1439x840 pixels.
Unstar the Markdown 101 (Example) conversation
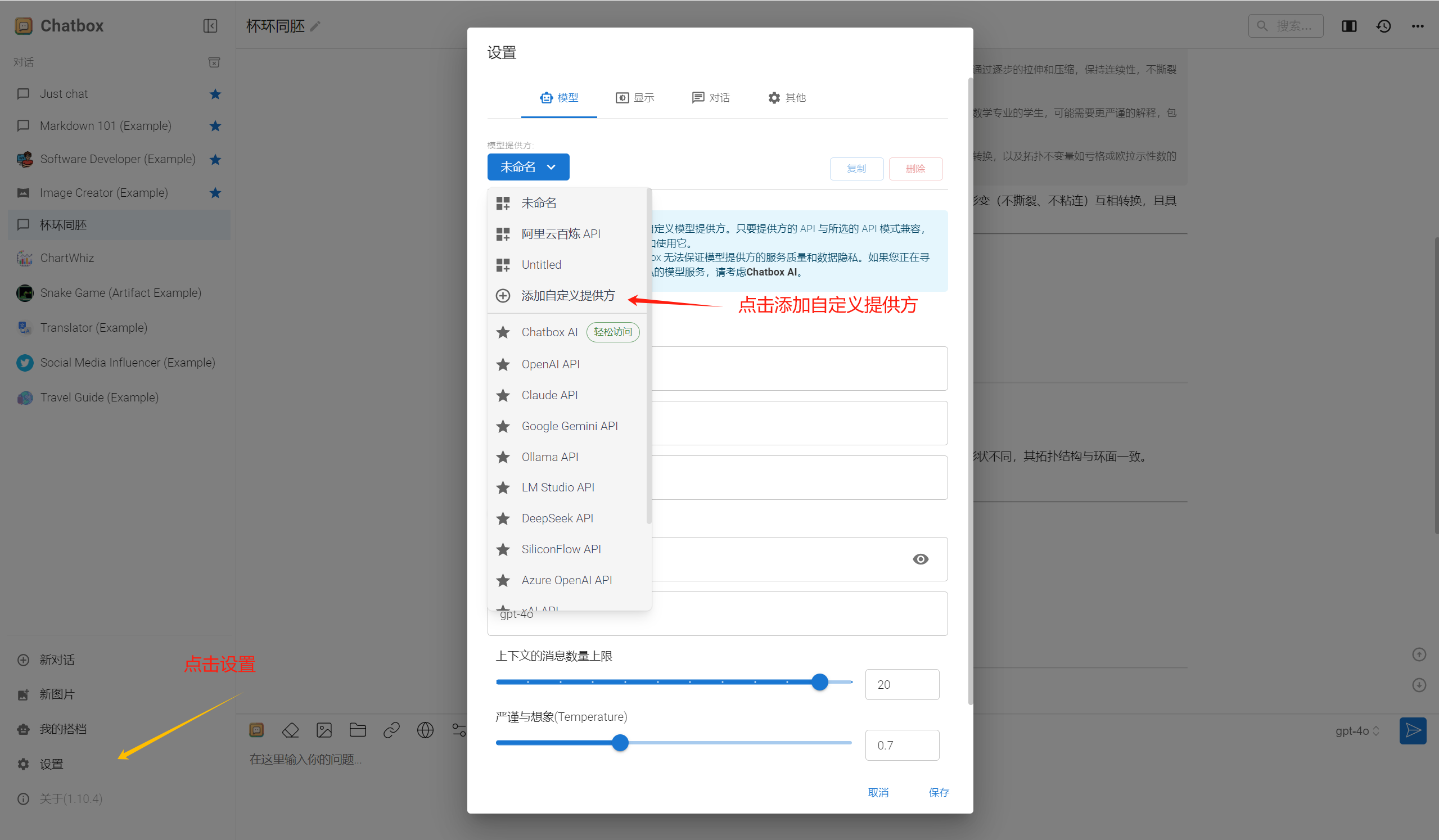pyautogui.click(x=215, y=125)
